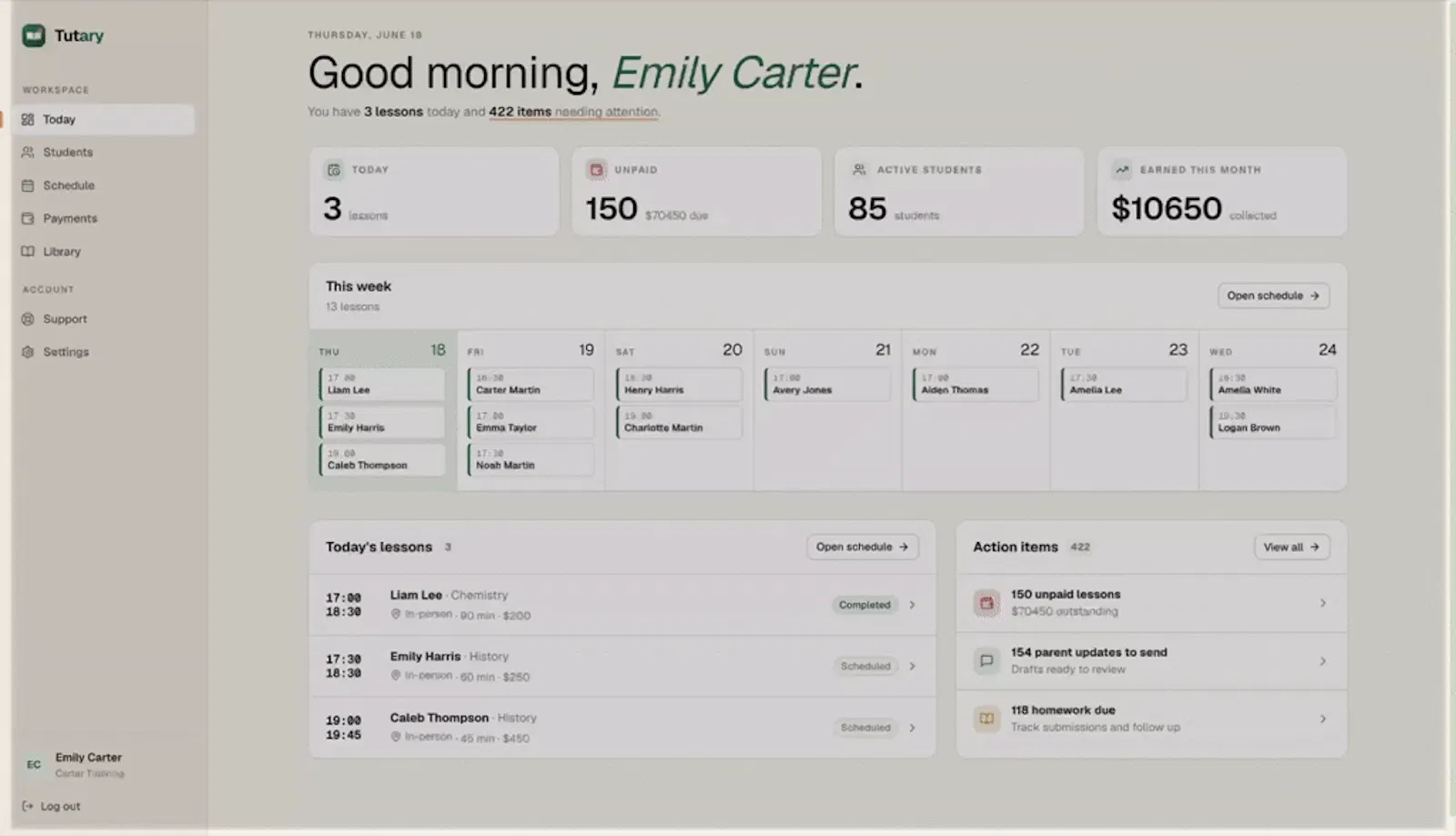Open Students in the sidebar
The height and width of the screenshot is (836, 1456).
(x=104, y=152)
